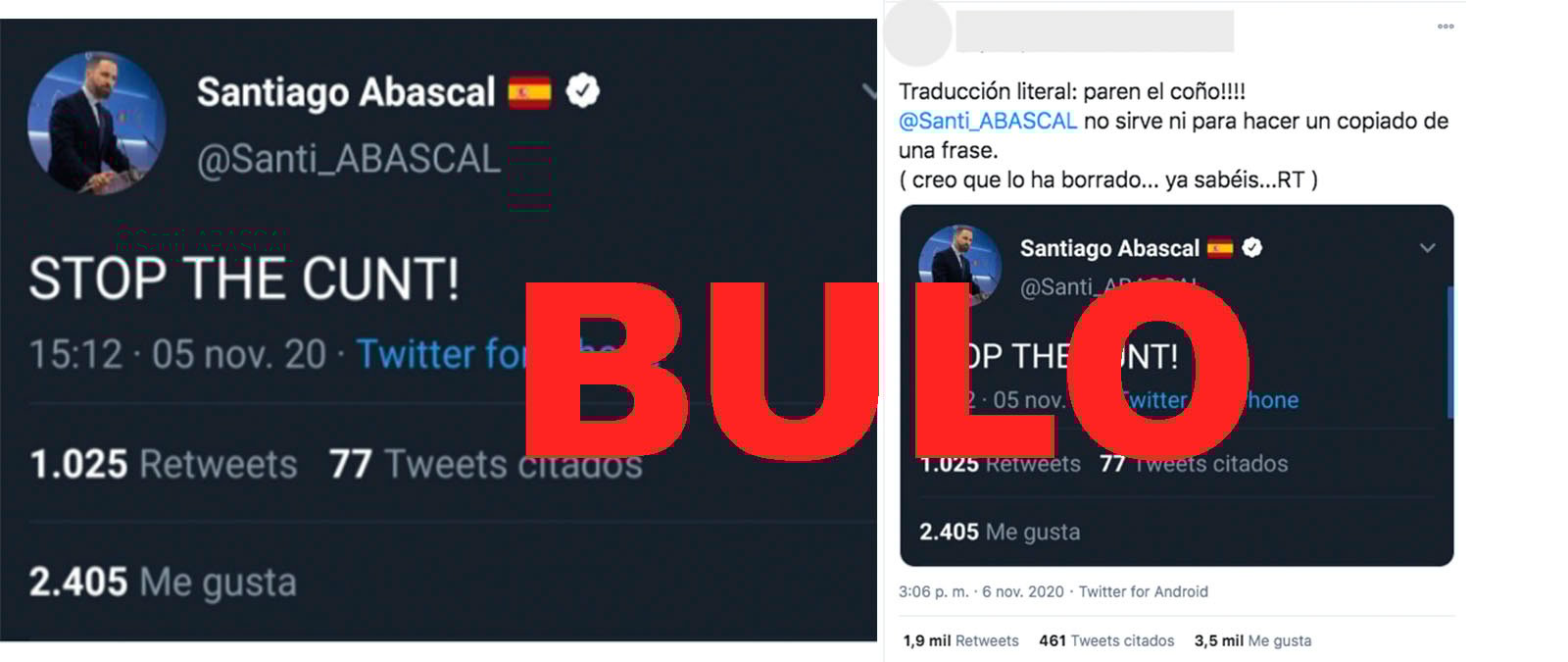Click the Spanish flag in the quoted tweet
The image size is (1568, 662).
click(1219, 248)
